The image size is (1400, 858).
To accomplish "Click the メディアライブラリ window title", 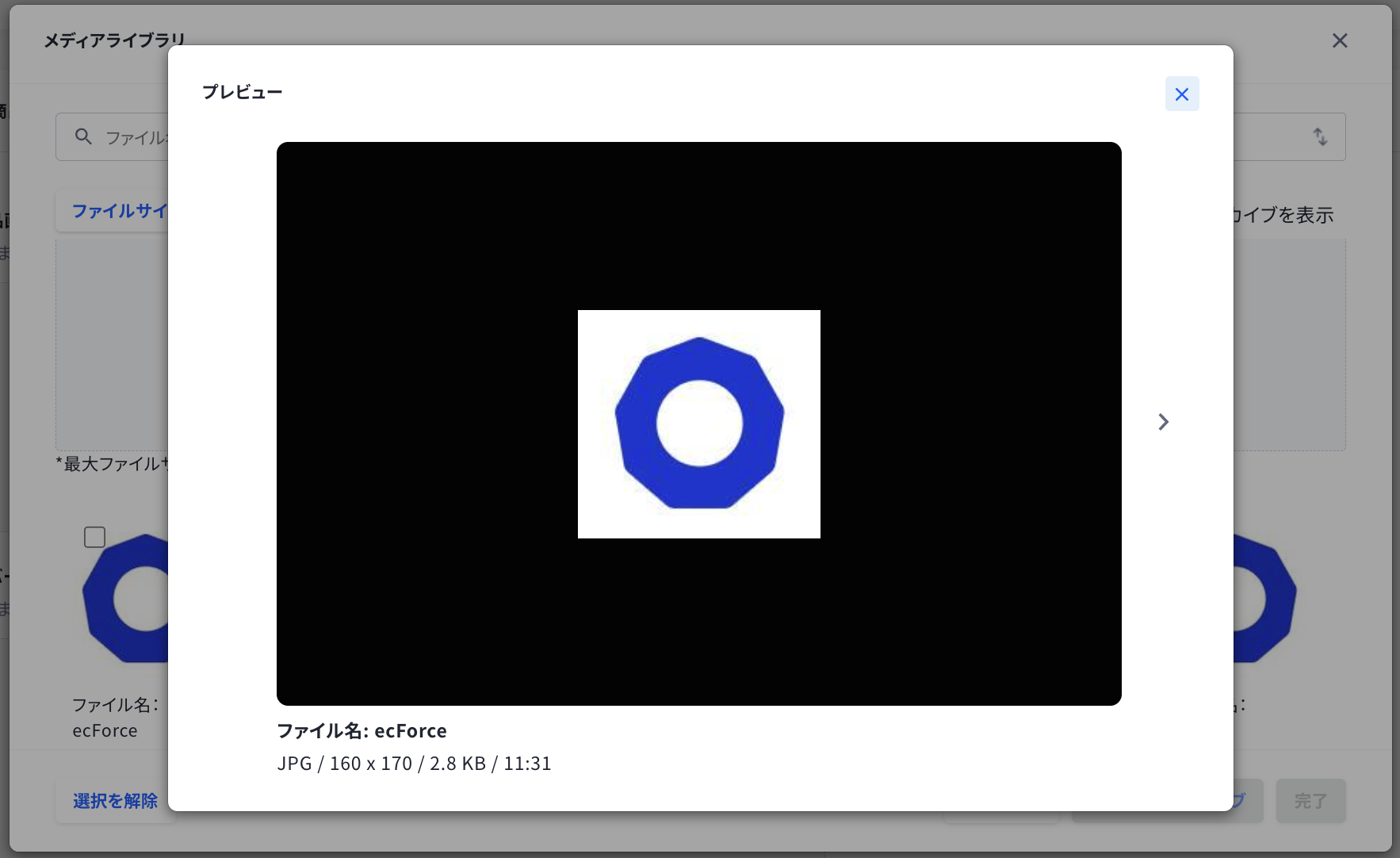I will coord(114,40).
